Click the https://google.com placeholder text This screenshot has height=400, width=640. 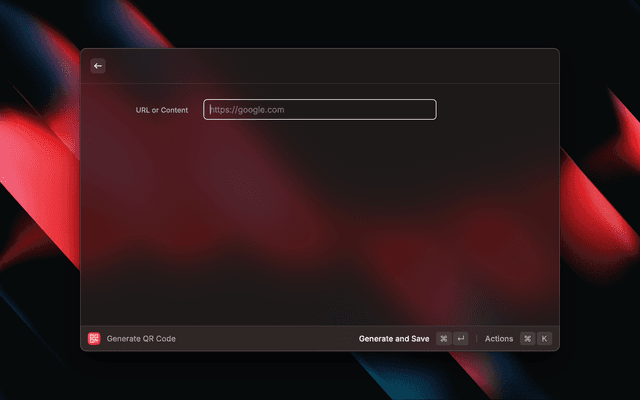pos(248,110)
